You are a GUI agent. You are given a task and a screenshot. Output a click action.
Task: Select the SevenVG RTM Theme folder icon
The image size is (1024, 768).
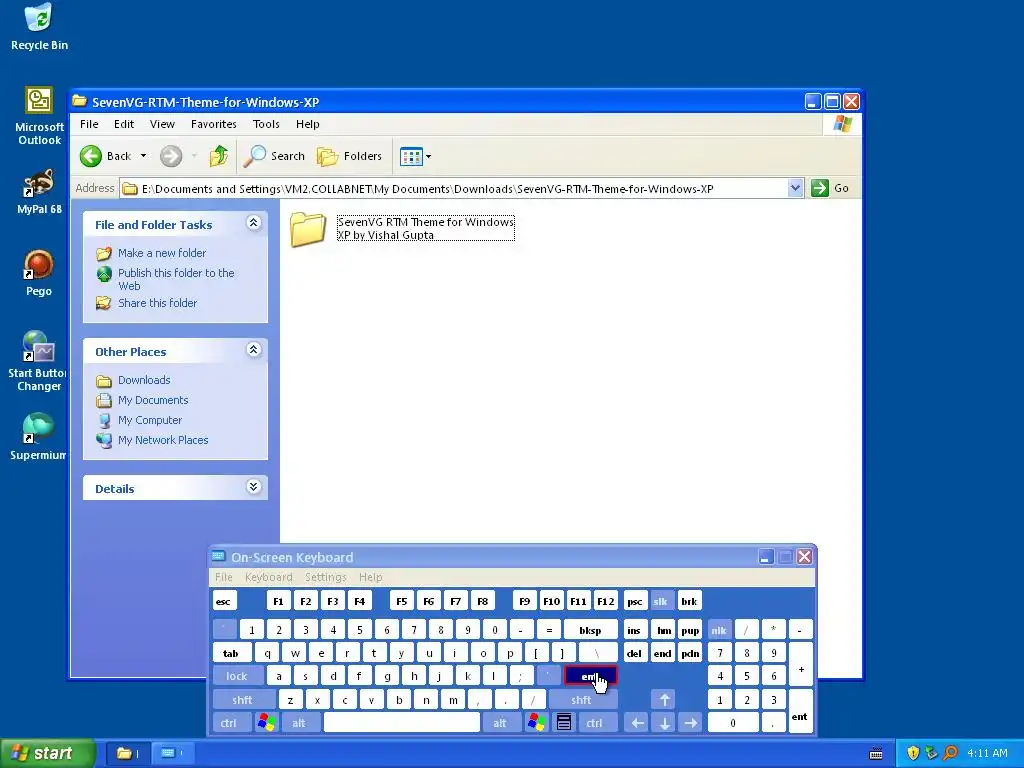coord(308,229)
